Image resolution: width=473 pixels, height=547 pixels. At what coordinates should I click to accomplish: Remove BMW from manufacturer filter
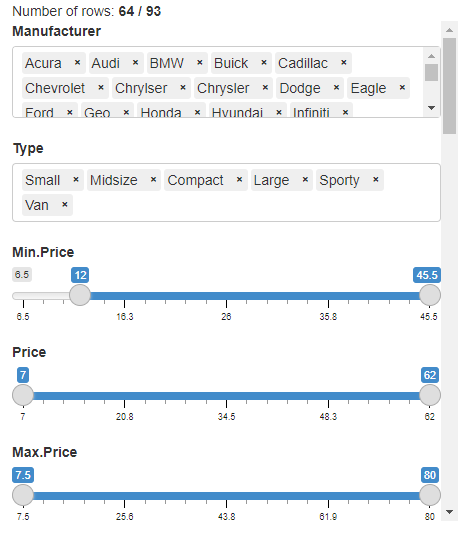[x=200, y=62]
